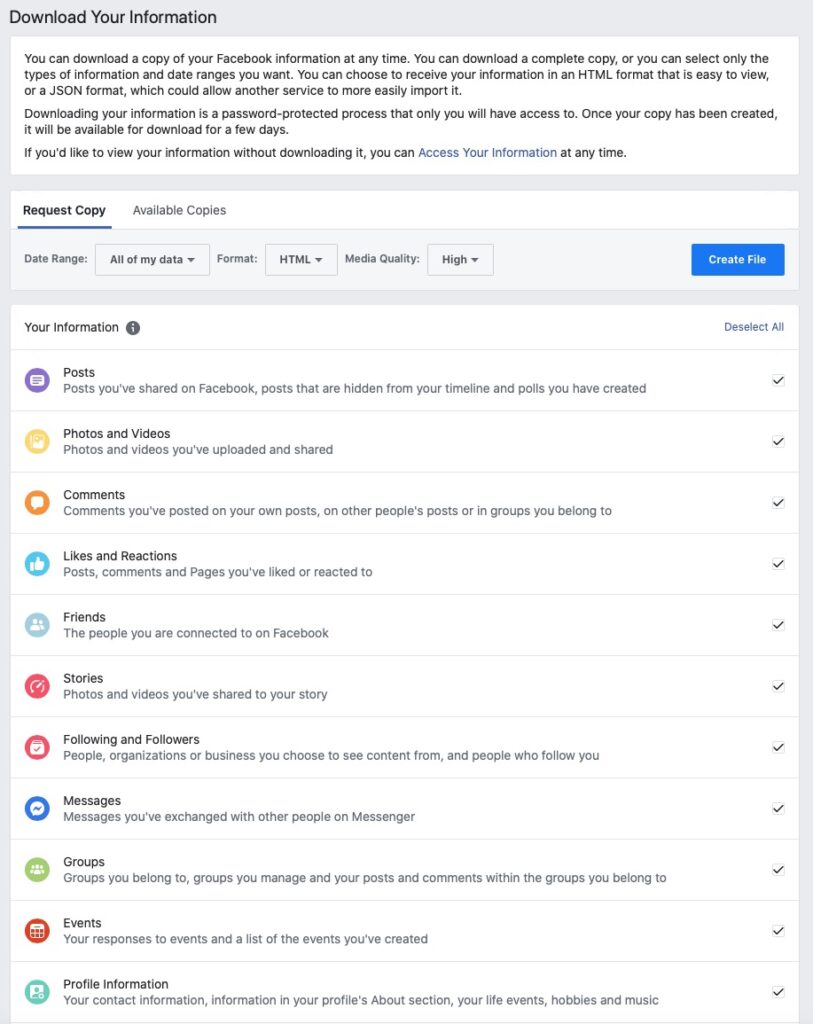Viewport: 813px width, 1024px height.
Task: Click the purple Posts category icon
Action: tap(37, 380)
